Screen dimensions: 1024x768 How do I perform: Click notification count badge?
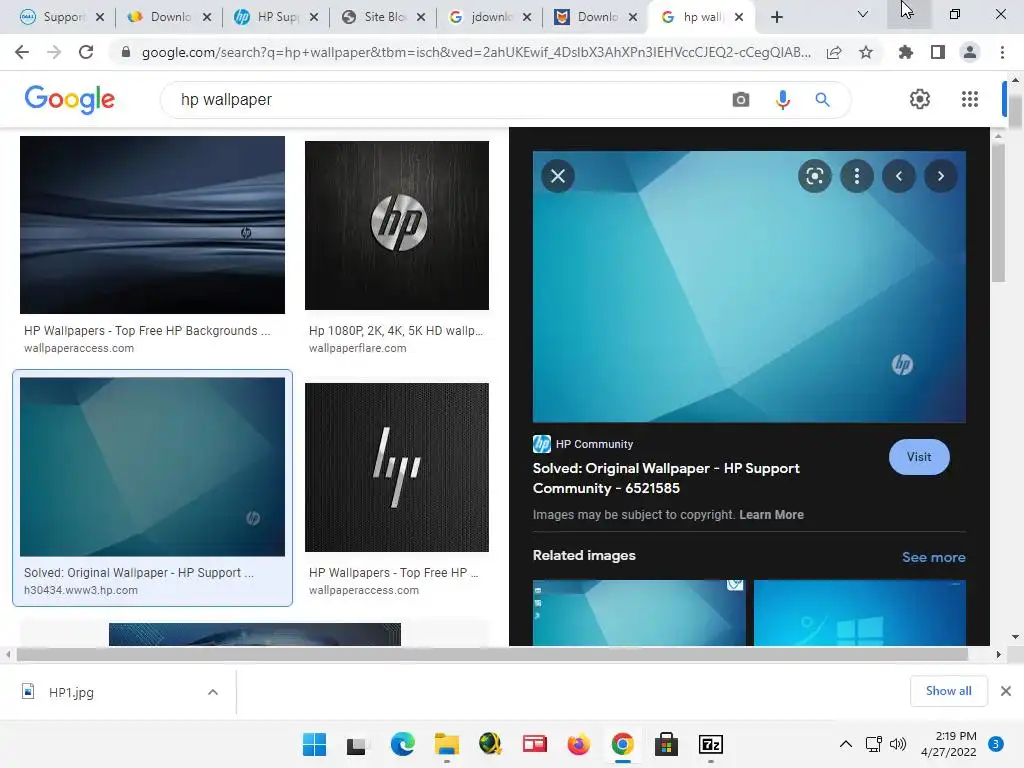(996, 744)
